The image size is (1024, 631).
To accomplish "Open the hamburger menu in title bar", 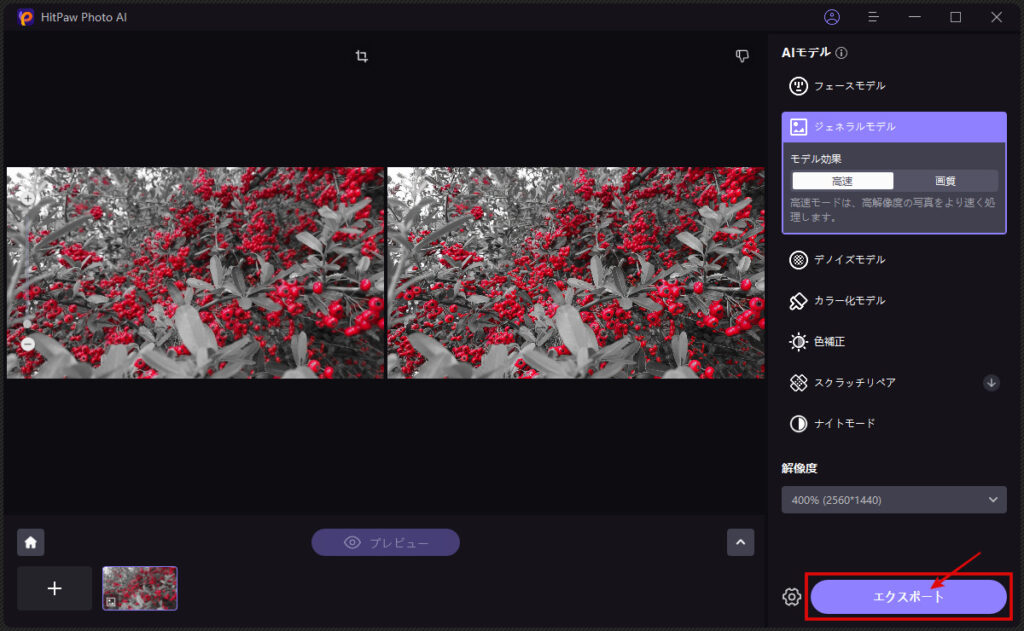I will tap(873, 17).
